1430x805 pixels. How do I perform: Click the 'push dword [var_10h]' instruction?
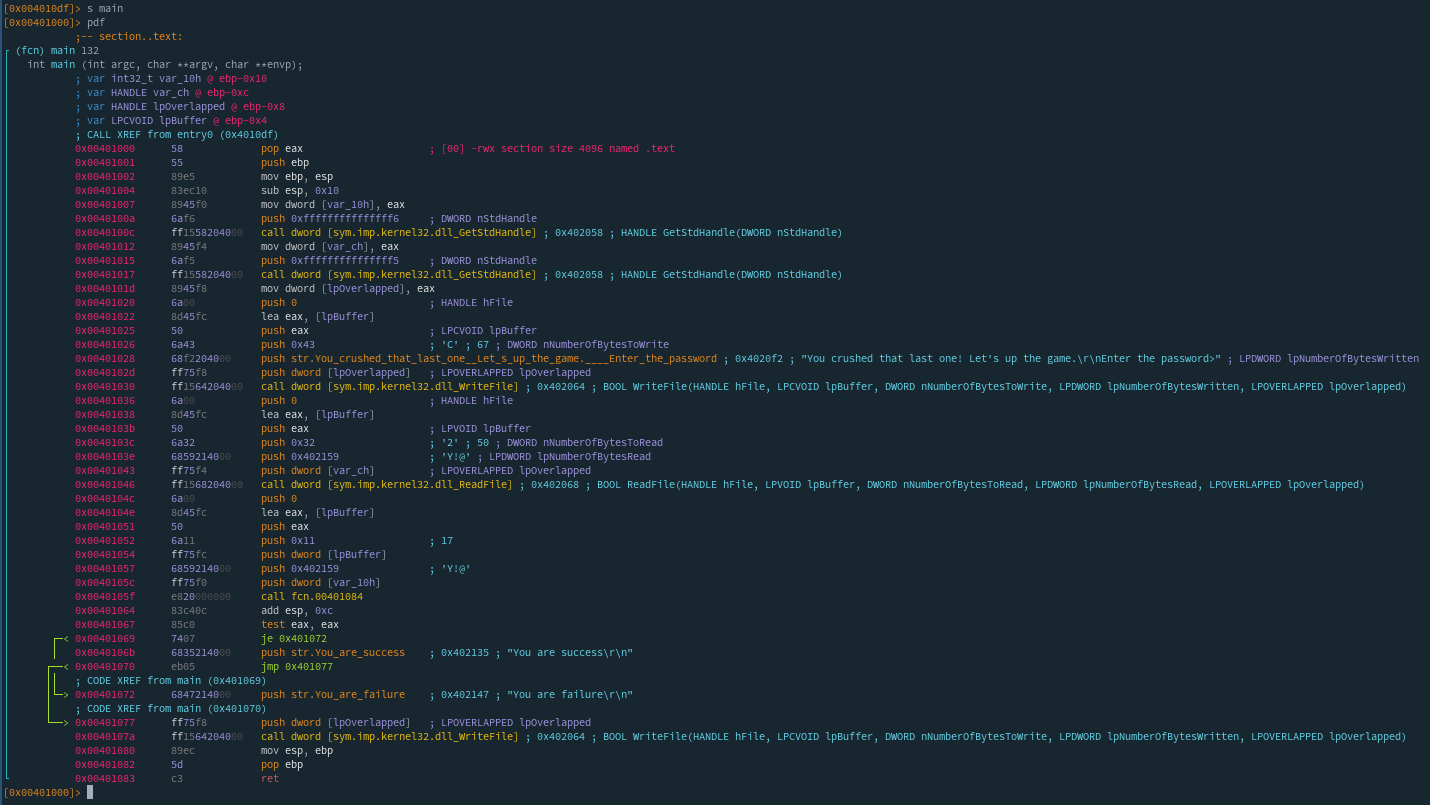[x=321, y=582]
